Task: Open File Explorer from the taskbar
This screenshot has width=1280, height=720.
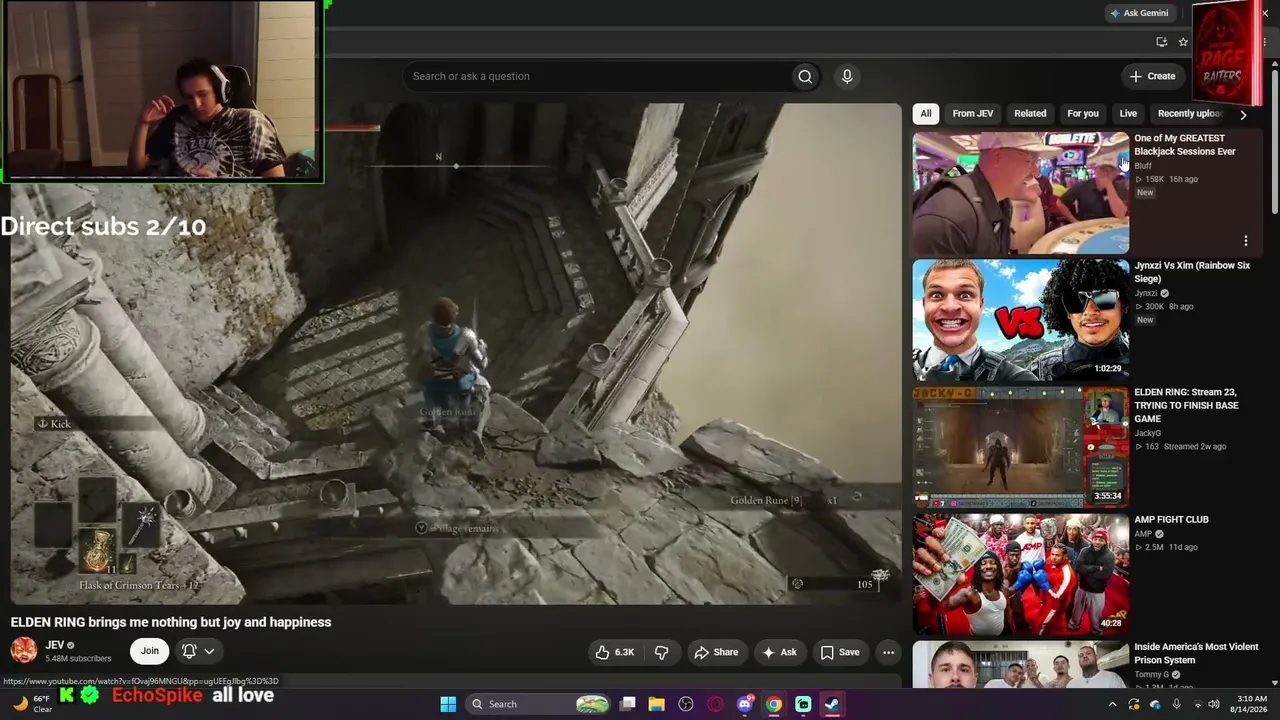Action: point(657,704)
